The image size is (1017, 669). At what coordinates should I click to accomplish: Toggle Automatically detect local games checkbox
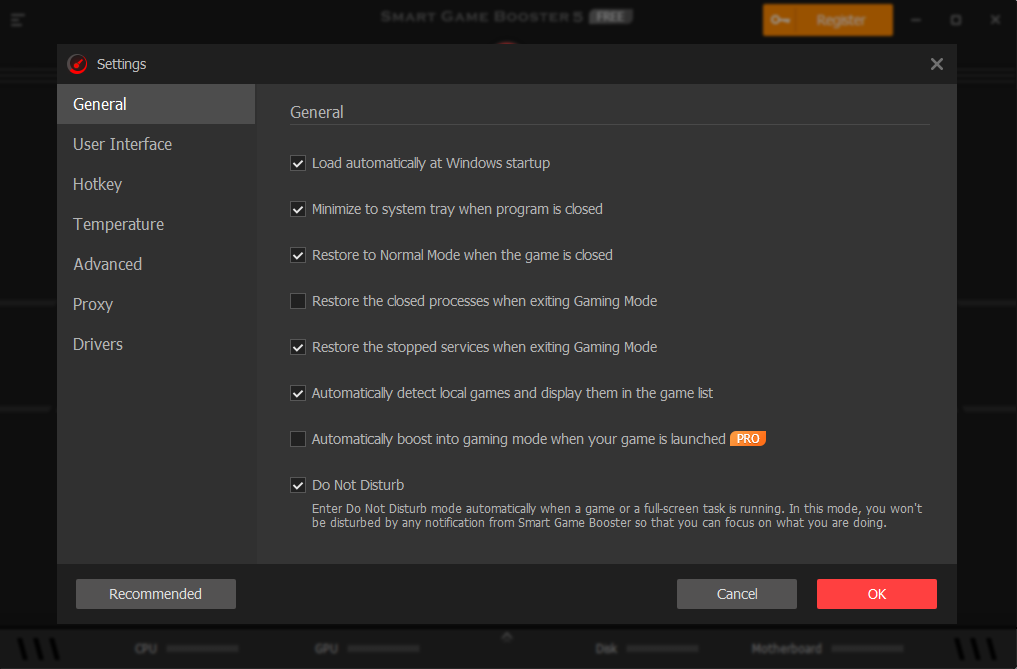point(298,393)
